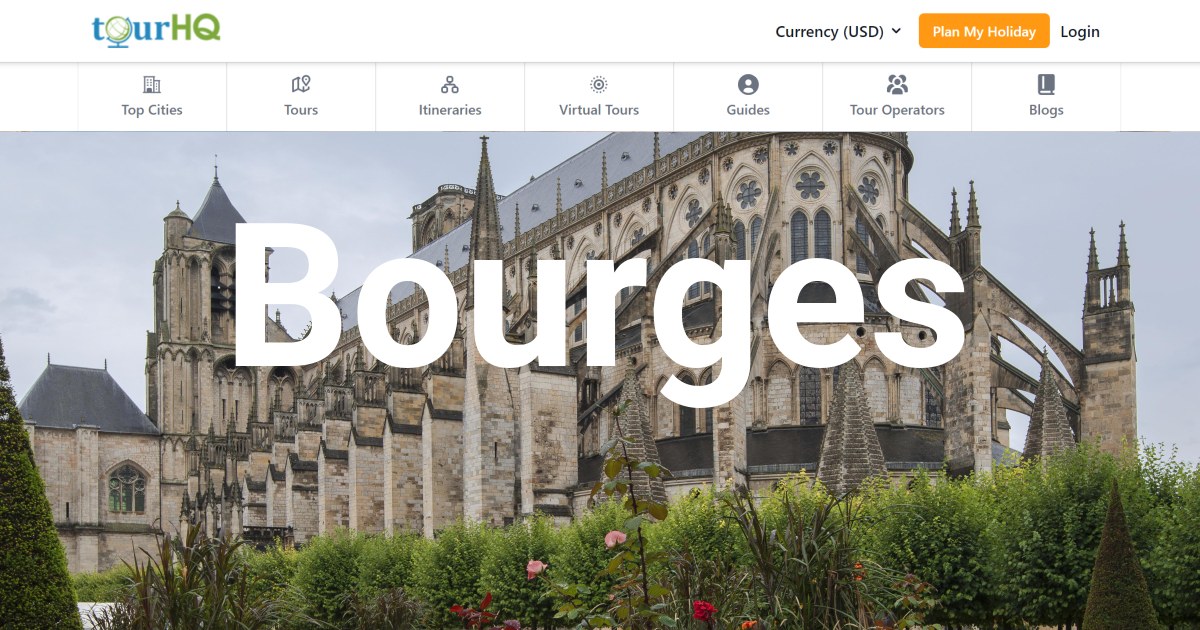This screenshot has width=1200, height=630.
Task: Go to the Guides section
Action: [x=747, y=110]
